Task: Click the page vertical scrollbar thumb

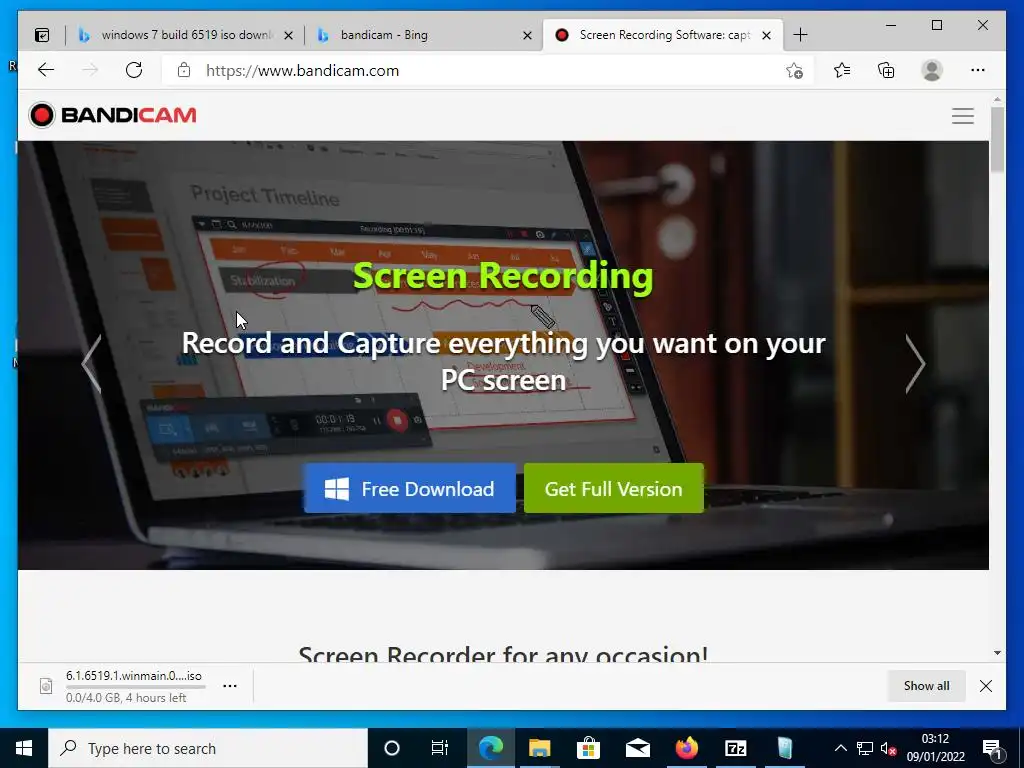Action: 997,139
